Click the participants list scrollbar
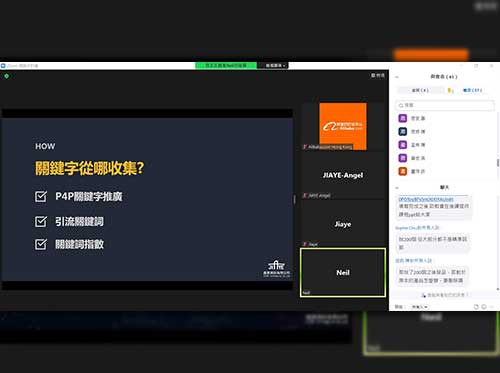The height and width of the screenshot is (373, 500). click(498, 163)
